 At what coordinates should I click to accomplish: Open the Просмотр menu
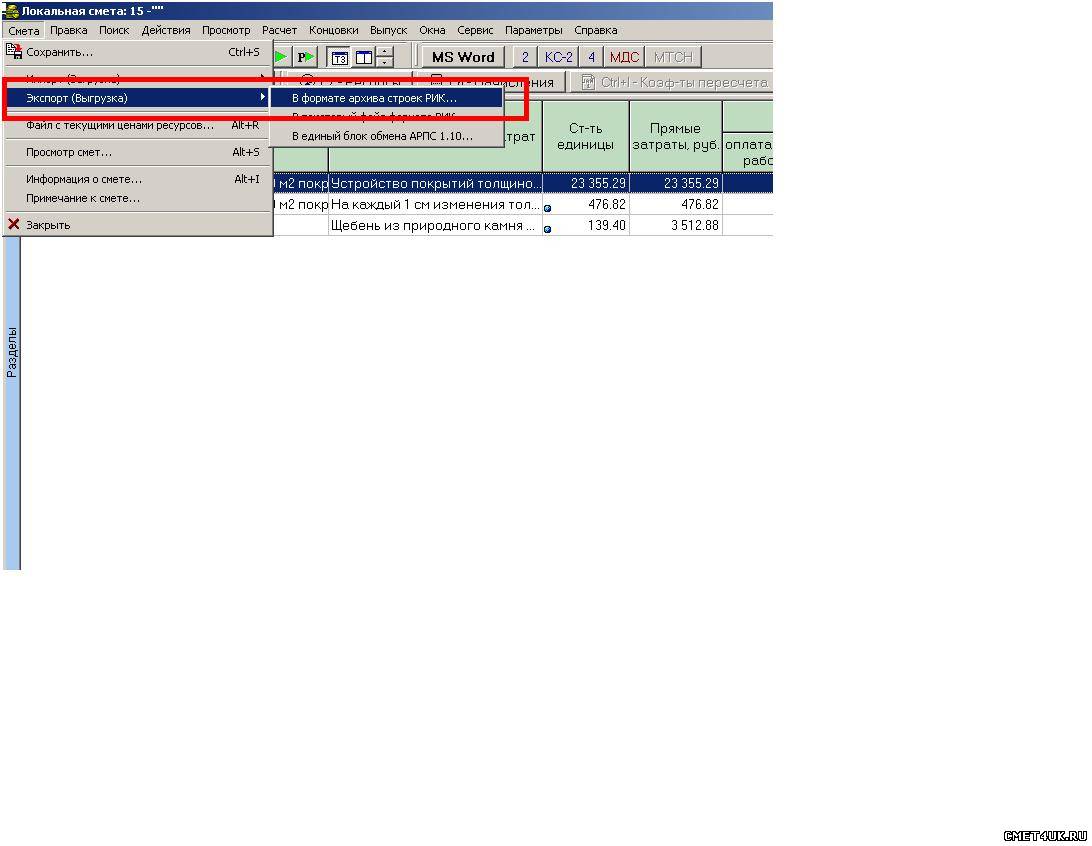point(226,30)
